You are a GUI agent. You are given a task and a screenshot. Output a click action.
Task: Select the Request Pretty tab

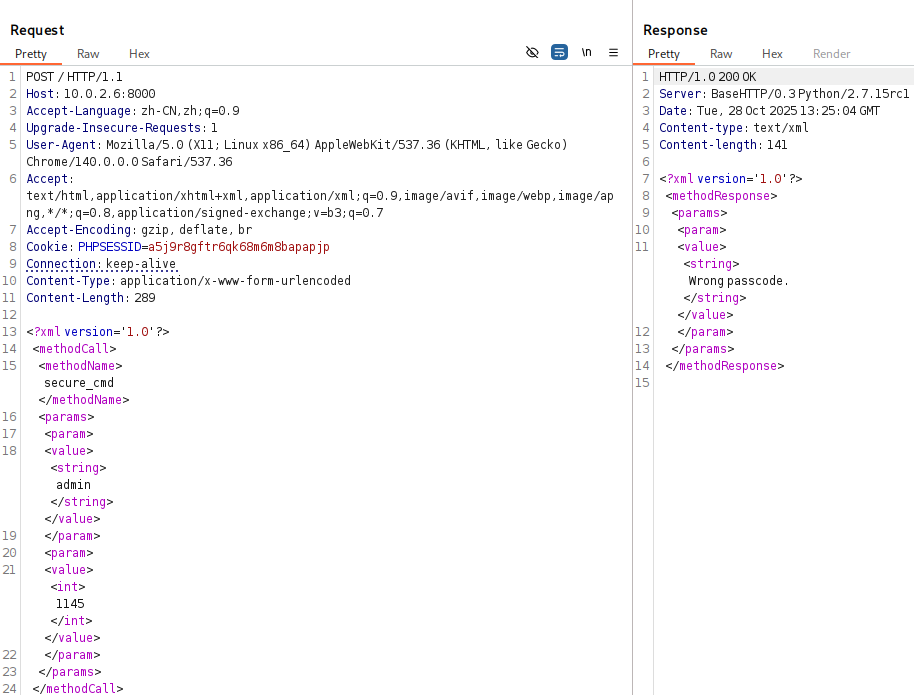[31, 54]
